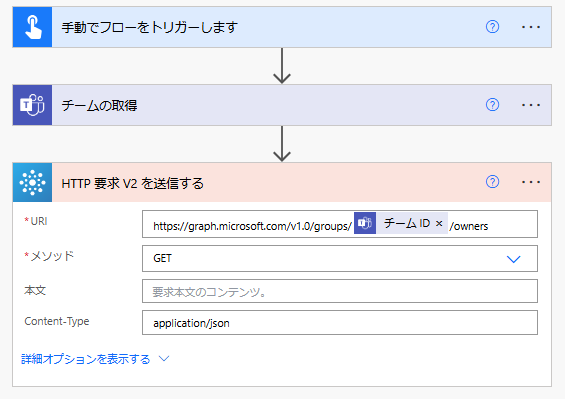Click the HTTP 要求 V2 connector icon
Image resolution: width=565 pixels, height=399 pixels.
coord(32,182)
